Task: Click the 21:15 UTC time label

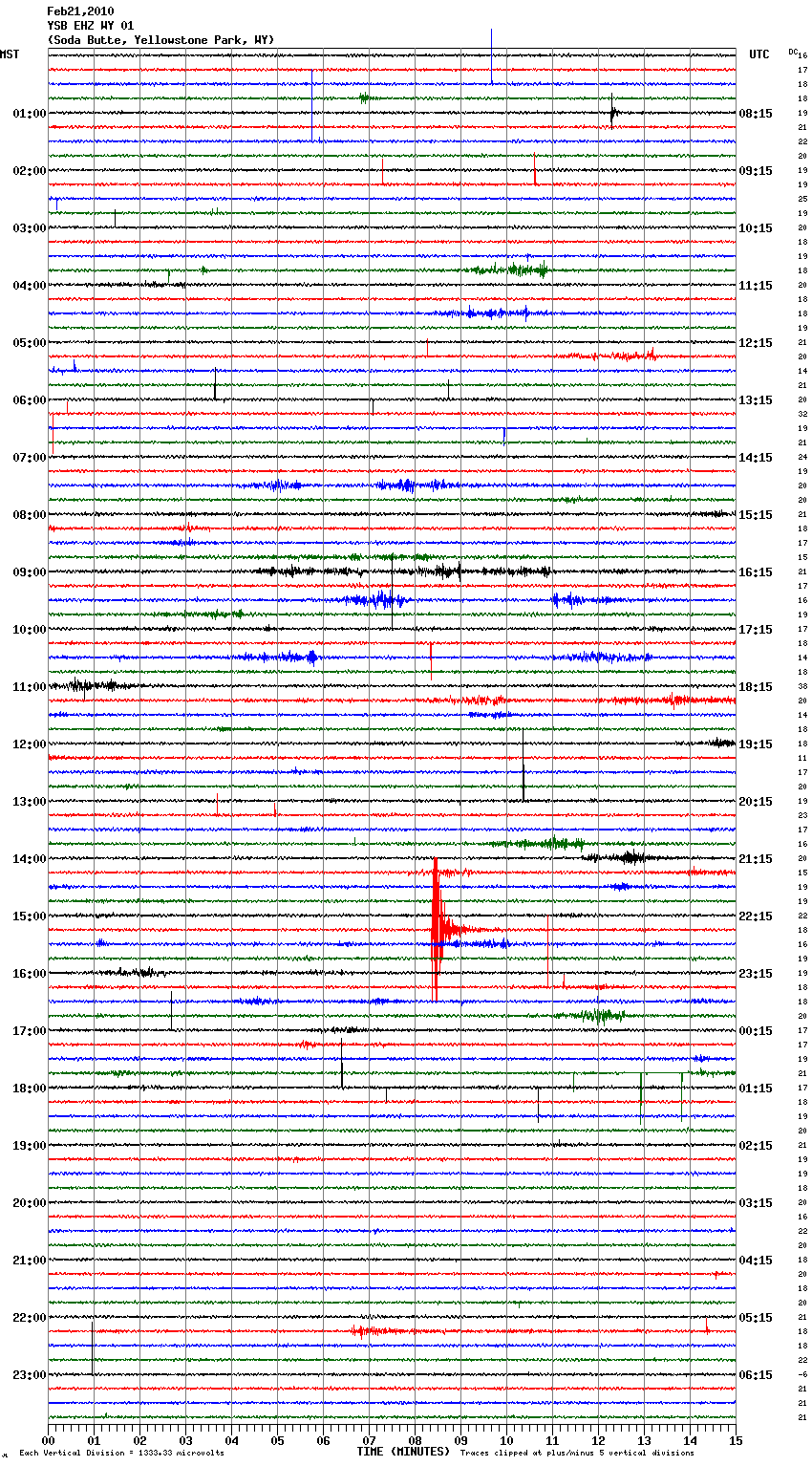Action: tap(756, 859)
